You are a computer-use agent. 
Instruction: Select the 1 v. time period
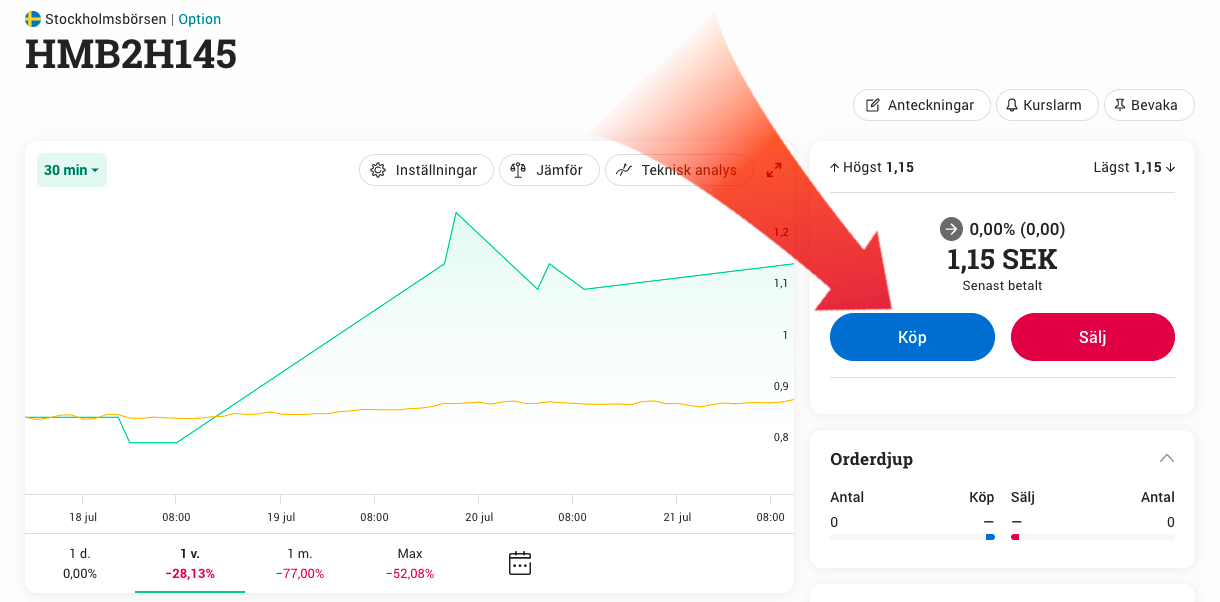pyautogui.click(x=190, y=563)
